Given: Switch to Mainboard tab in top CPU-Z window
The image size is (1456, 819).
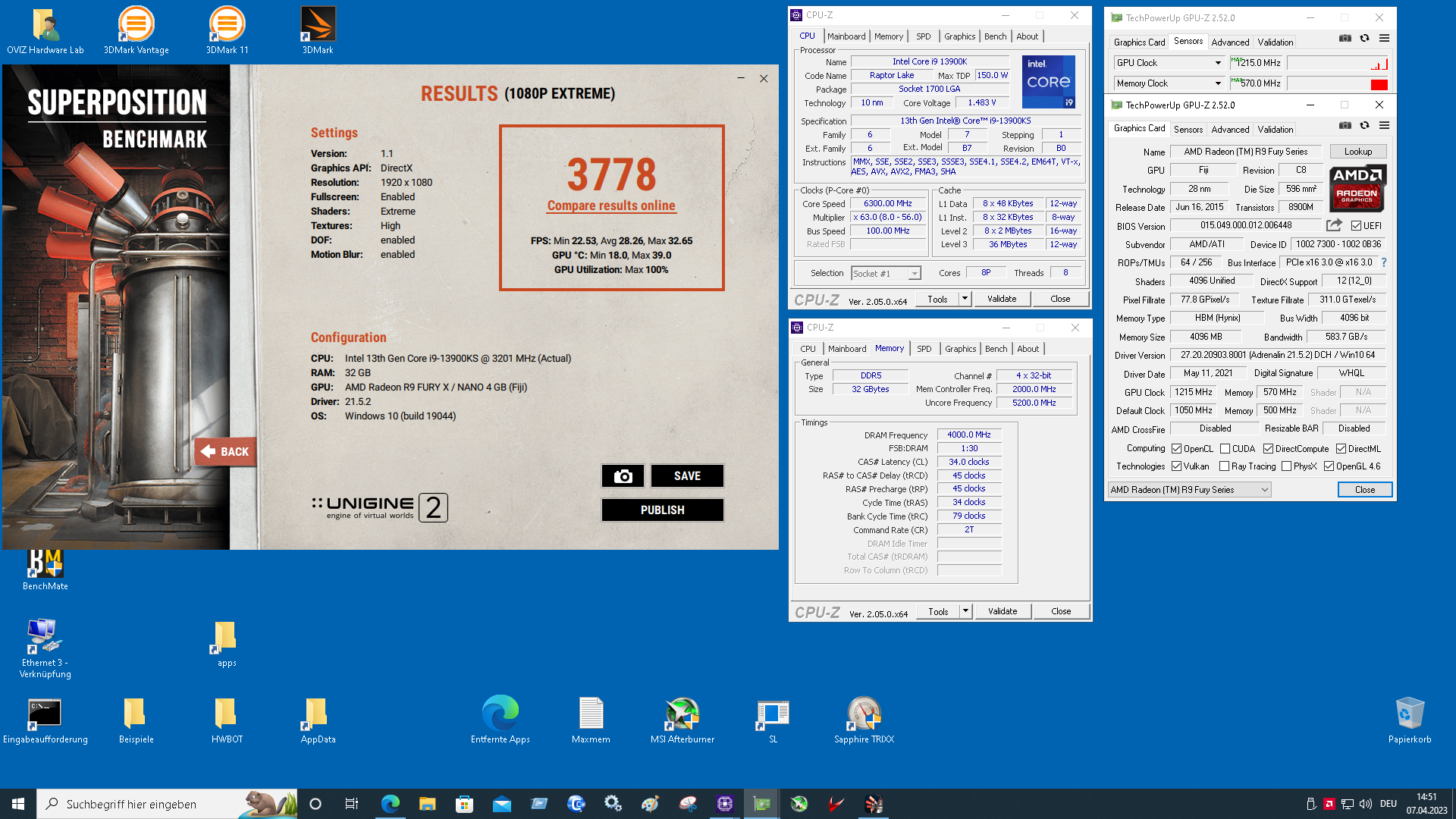Looking at the screenshot, I should 846,36.
